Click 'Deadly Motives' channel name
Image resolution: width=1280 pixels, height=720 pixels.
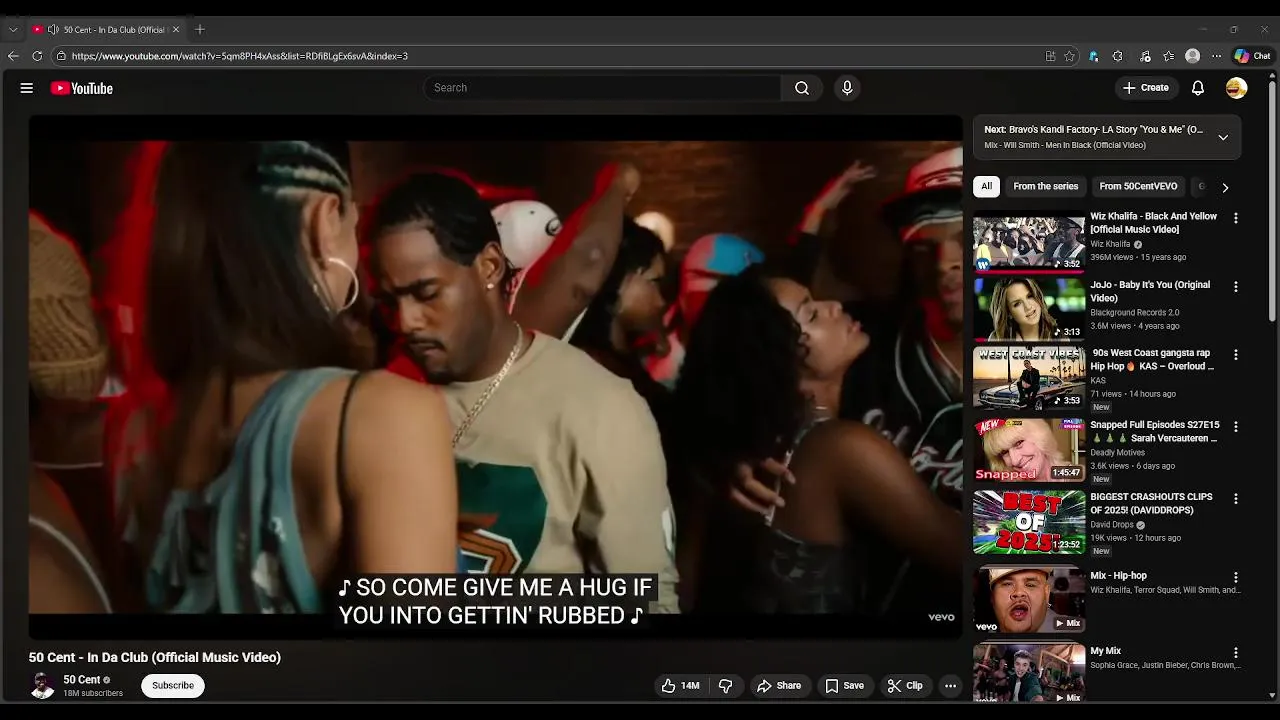[x=1118, y=453]
